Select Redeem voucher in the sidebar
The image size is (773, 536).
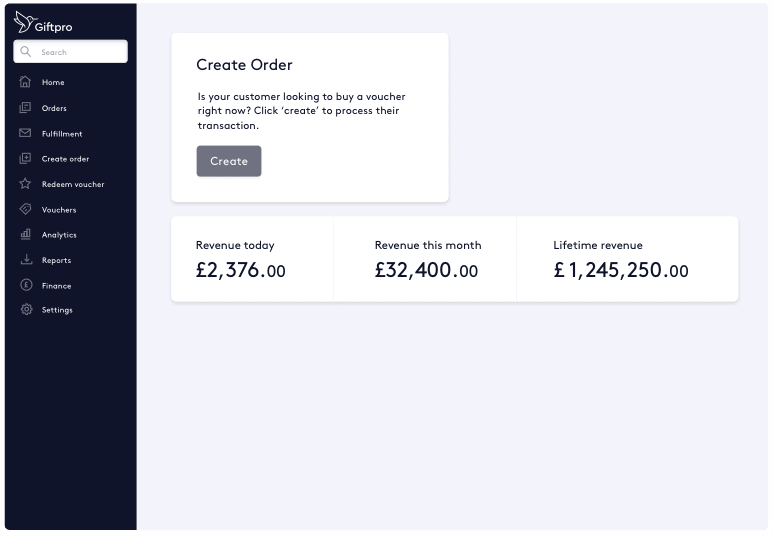(73, 184)
